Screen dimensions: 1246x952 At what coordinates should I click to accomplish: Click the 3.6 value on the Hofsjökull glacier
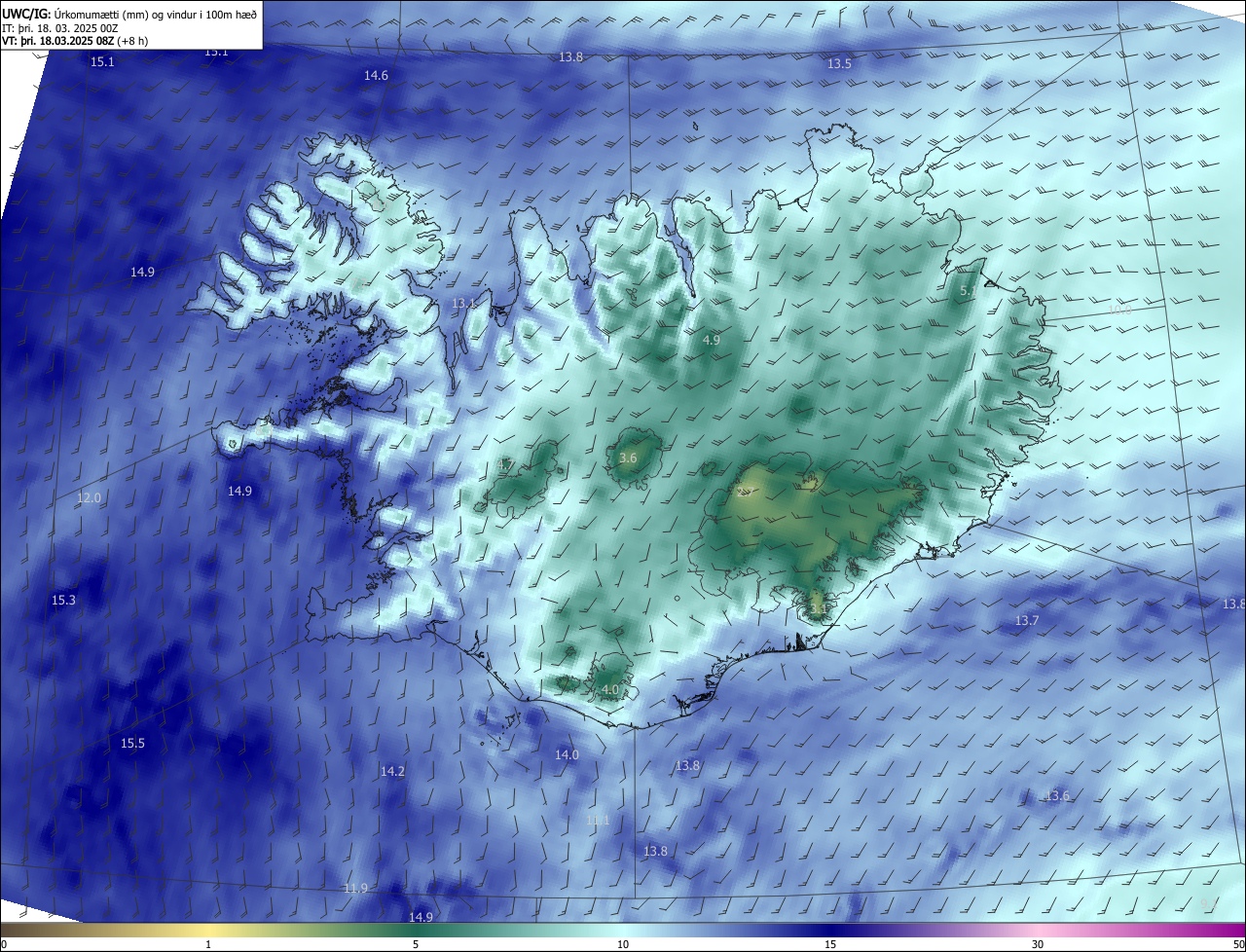(628, 458)
